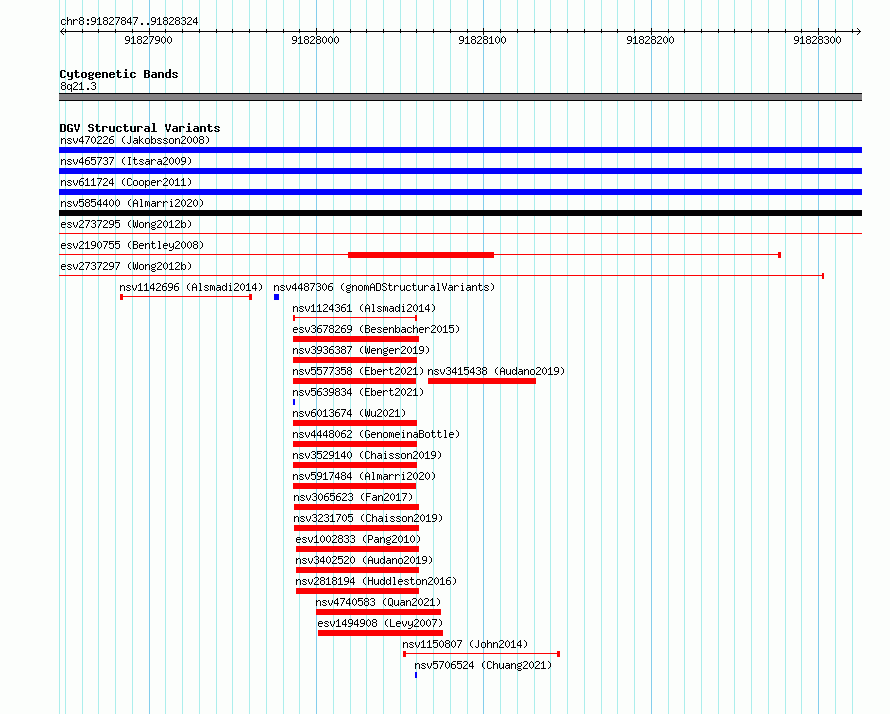This screenshot has width=890, height=714.
Task: Click the nsv4740583 (Quan2021) label
Action: pos(378,602)
